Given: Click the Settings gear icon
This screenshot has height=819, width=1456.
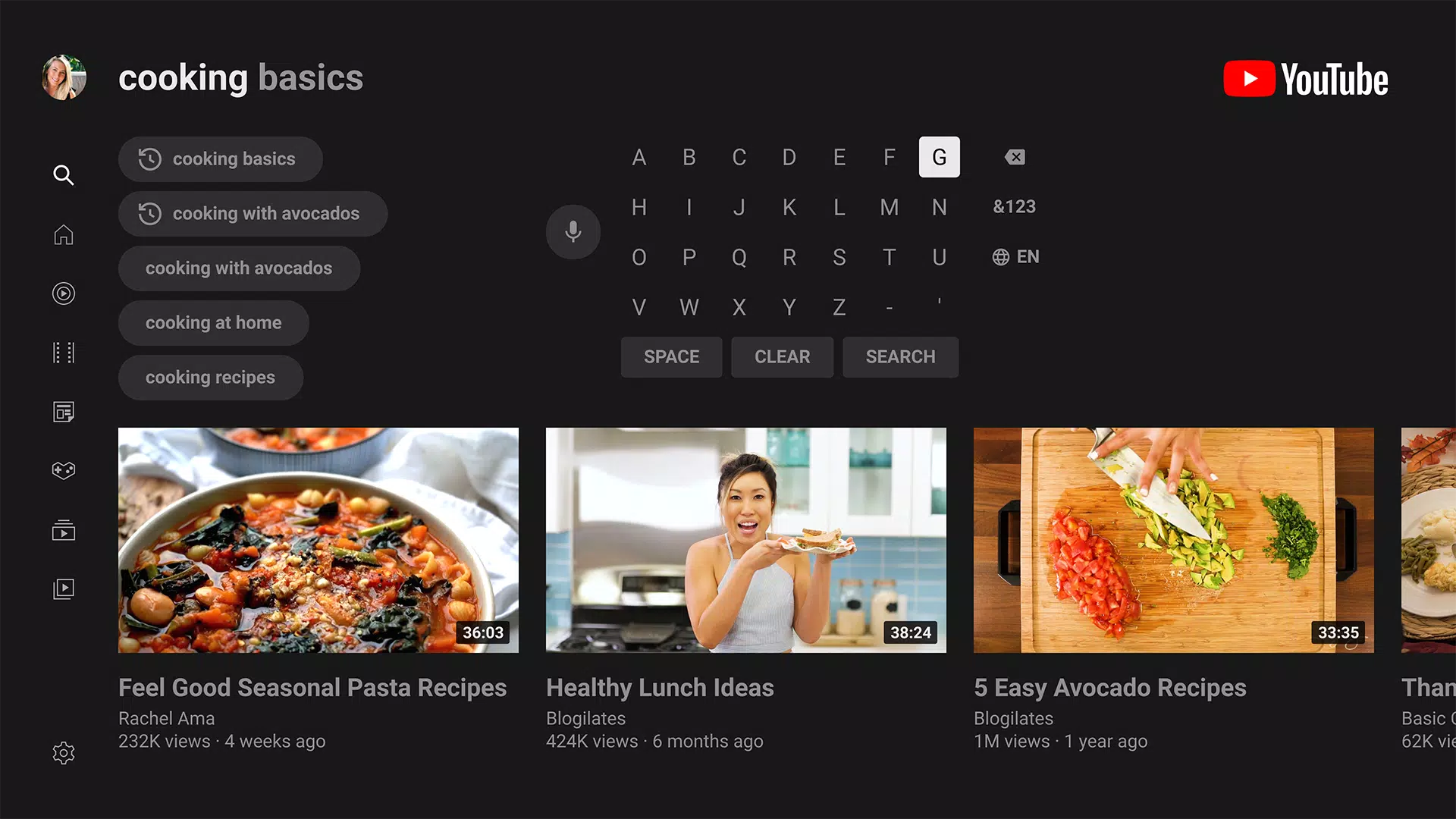Looking at the screenshot, I should [x=63, y=752].
